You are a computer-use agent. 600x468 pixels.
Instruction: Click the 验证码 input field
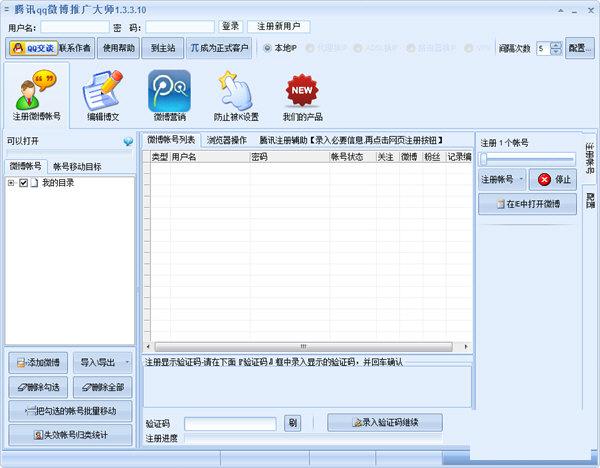[229, 423]
